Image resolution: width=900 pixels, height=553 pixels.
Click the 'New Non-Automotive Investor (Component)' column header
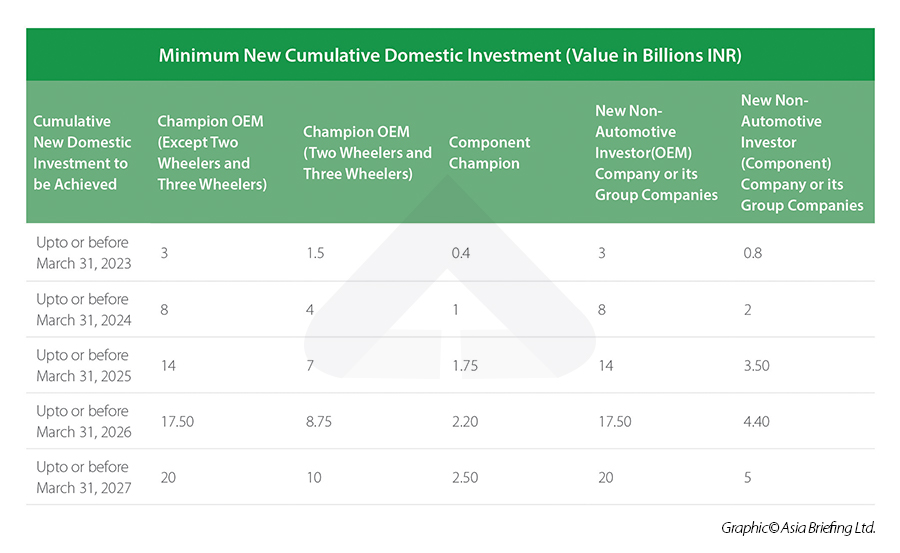pos(802,153)
